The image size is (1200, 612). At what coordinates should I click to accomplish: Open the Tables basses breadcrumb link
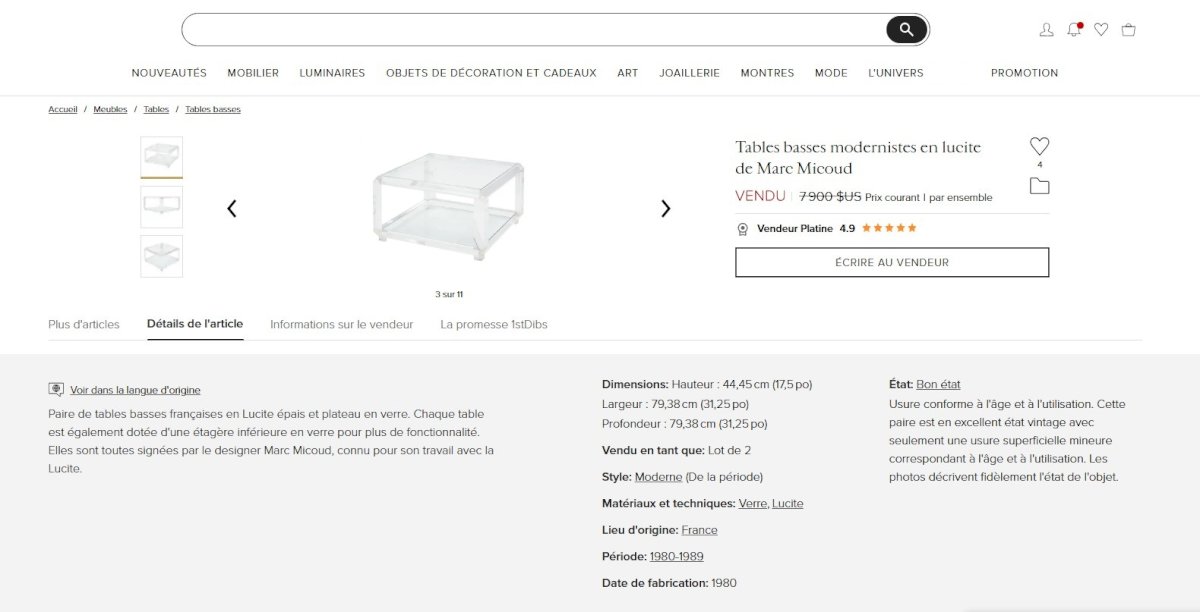point(213,109)
